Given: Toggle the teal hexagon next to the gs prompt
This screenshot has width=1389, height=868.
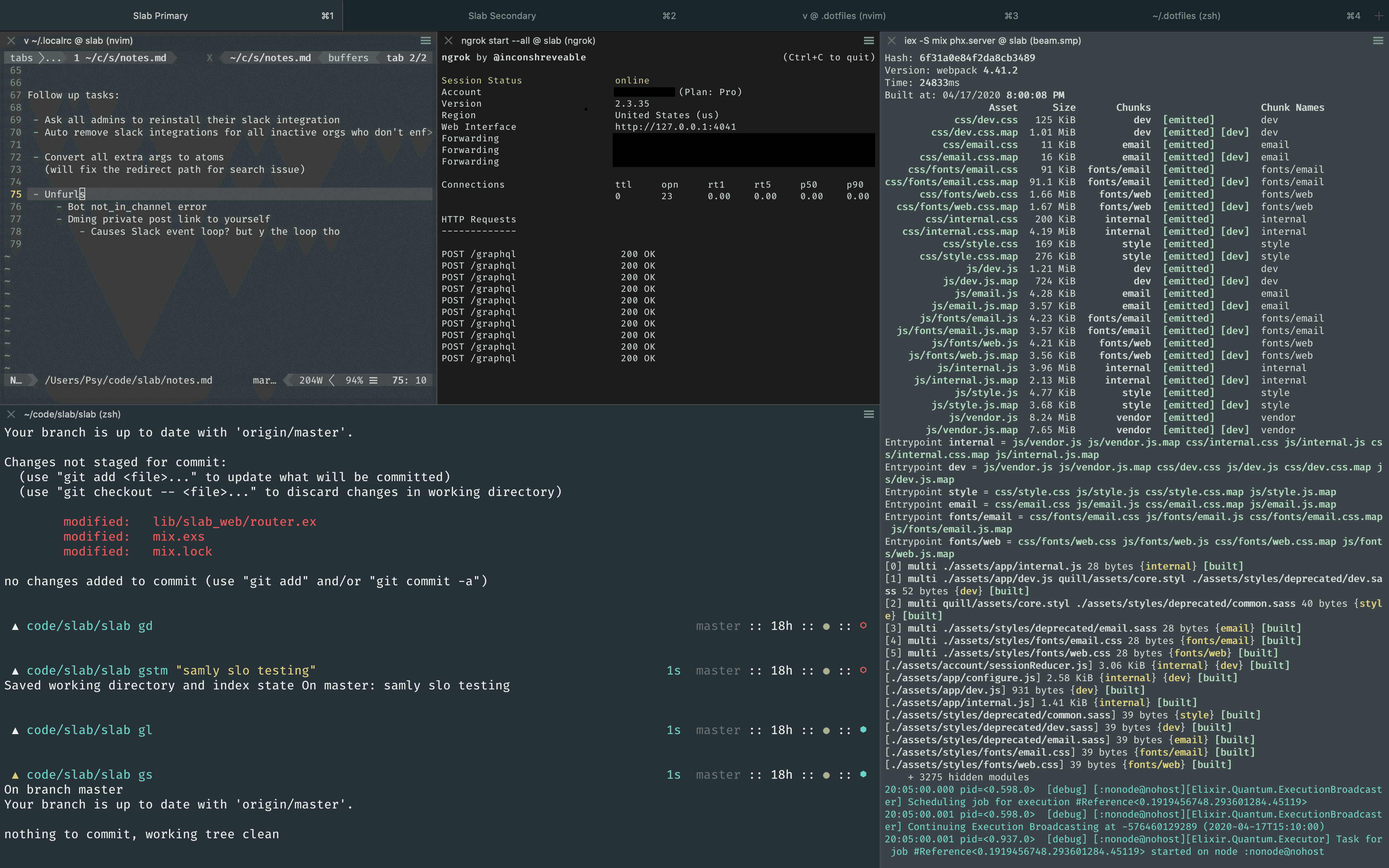Looking at the screenshot, I should [x=864, y=775].
